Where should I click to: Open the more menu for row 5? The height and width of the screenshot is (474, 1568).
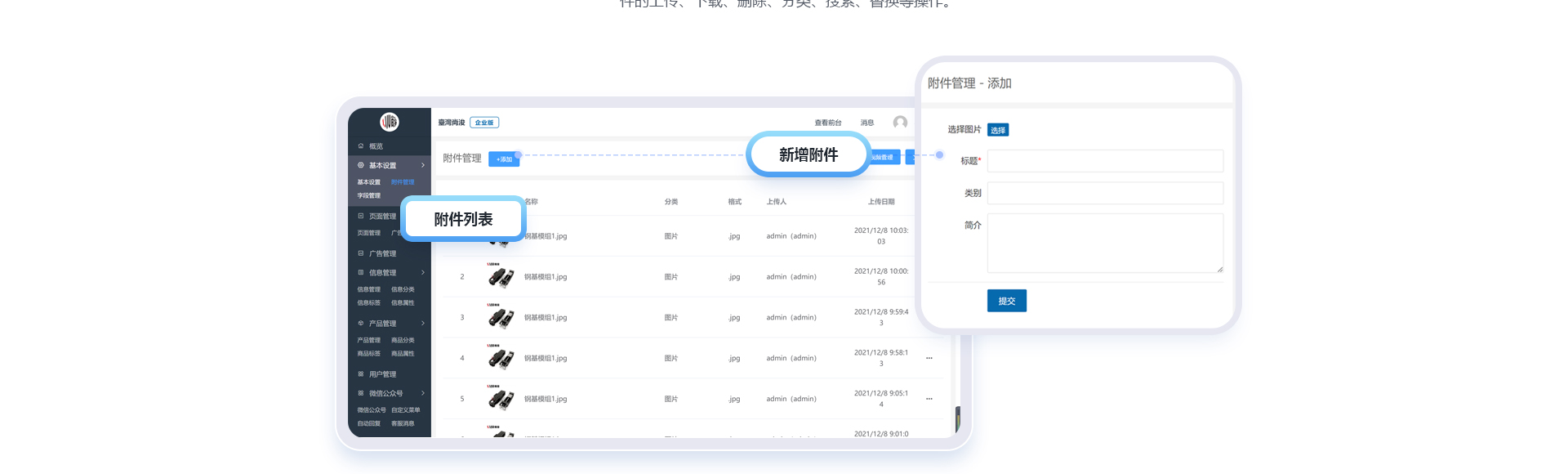(929, 399)
